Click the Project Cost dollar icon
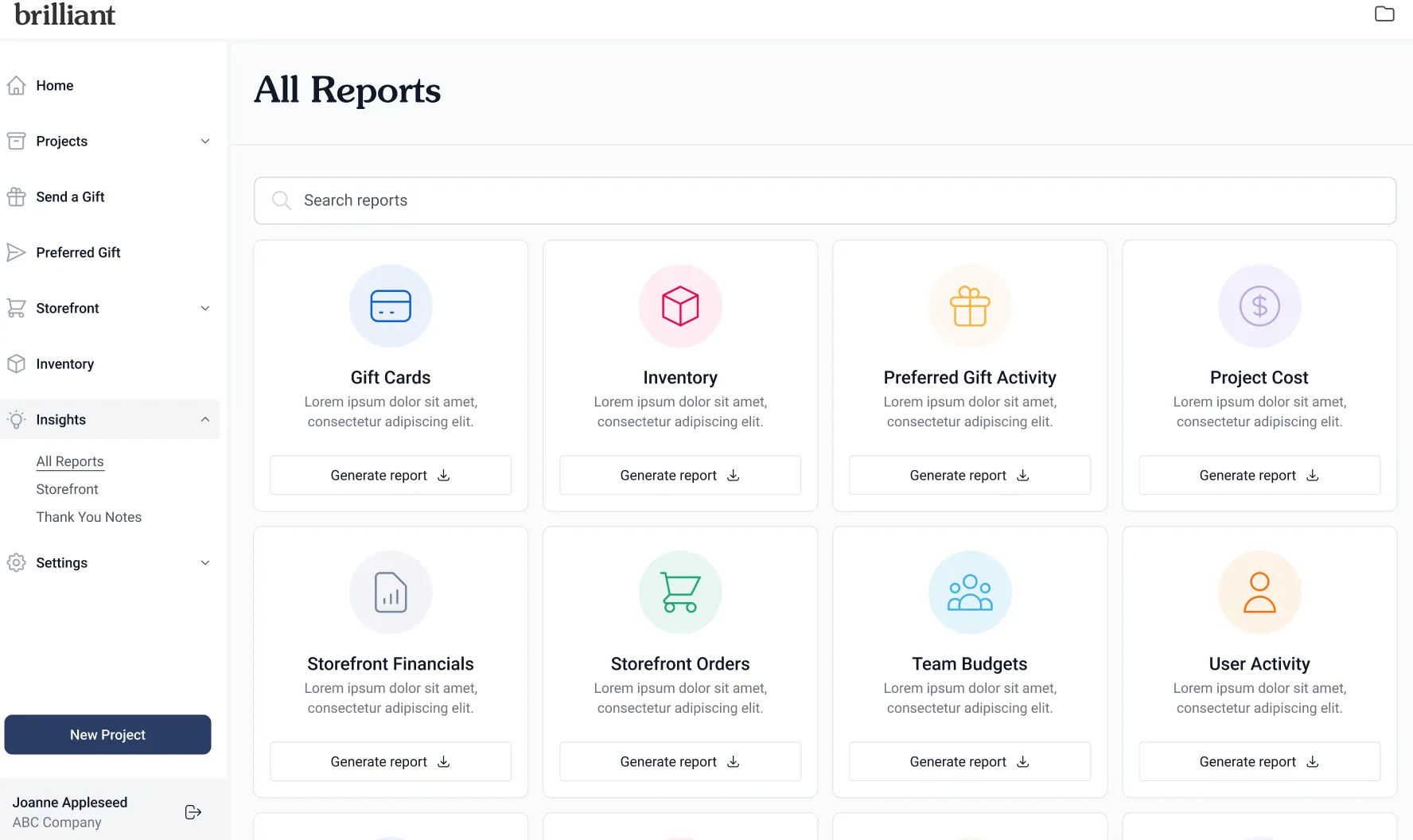Screen dimensions: 1413x840 1259,306
